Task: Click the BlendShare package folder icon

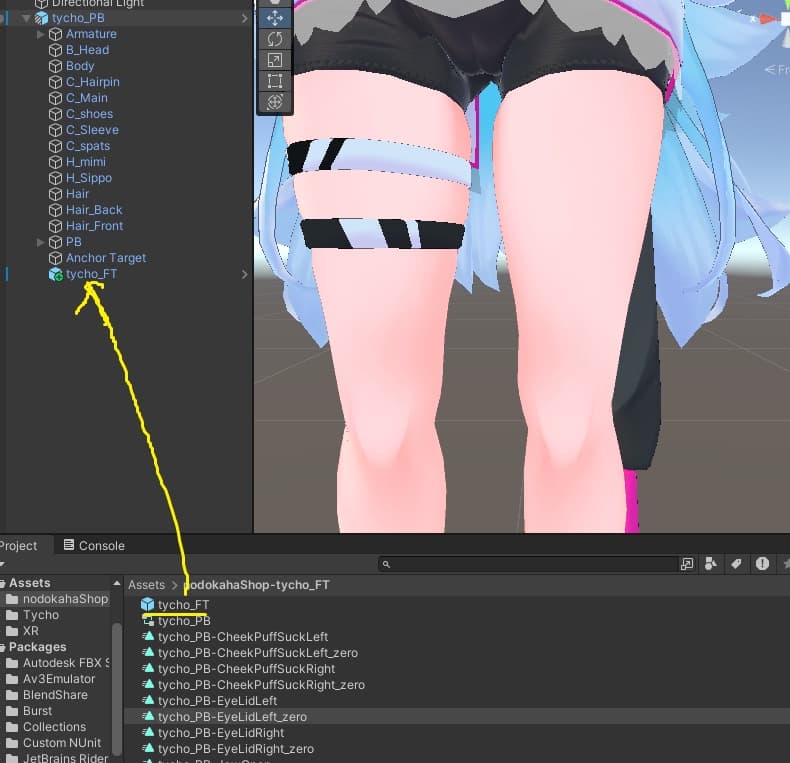Action: tap(12, 695)
